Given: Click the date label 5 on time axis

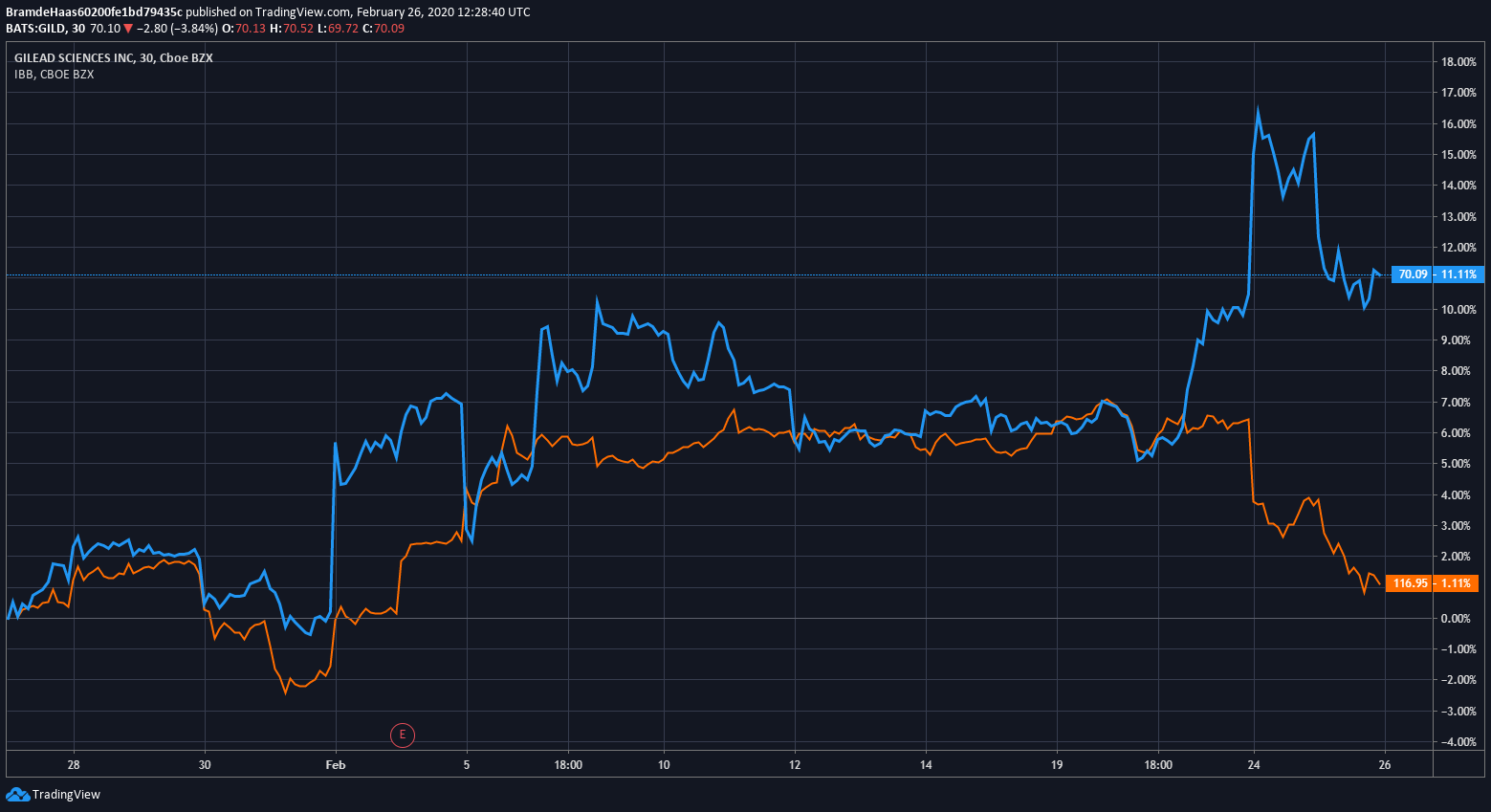Looking at the screenshot, I should point(467,765).
